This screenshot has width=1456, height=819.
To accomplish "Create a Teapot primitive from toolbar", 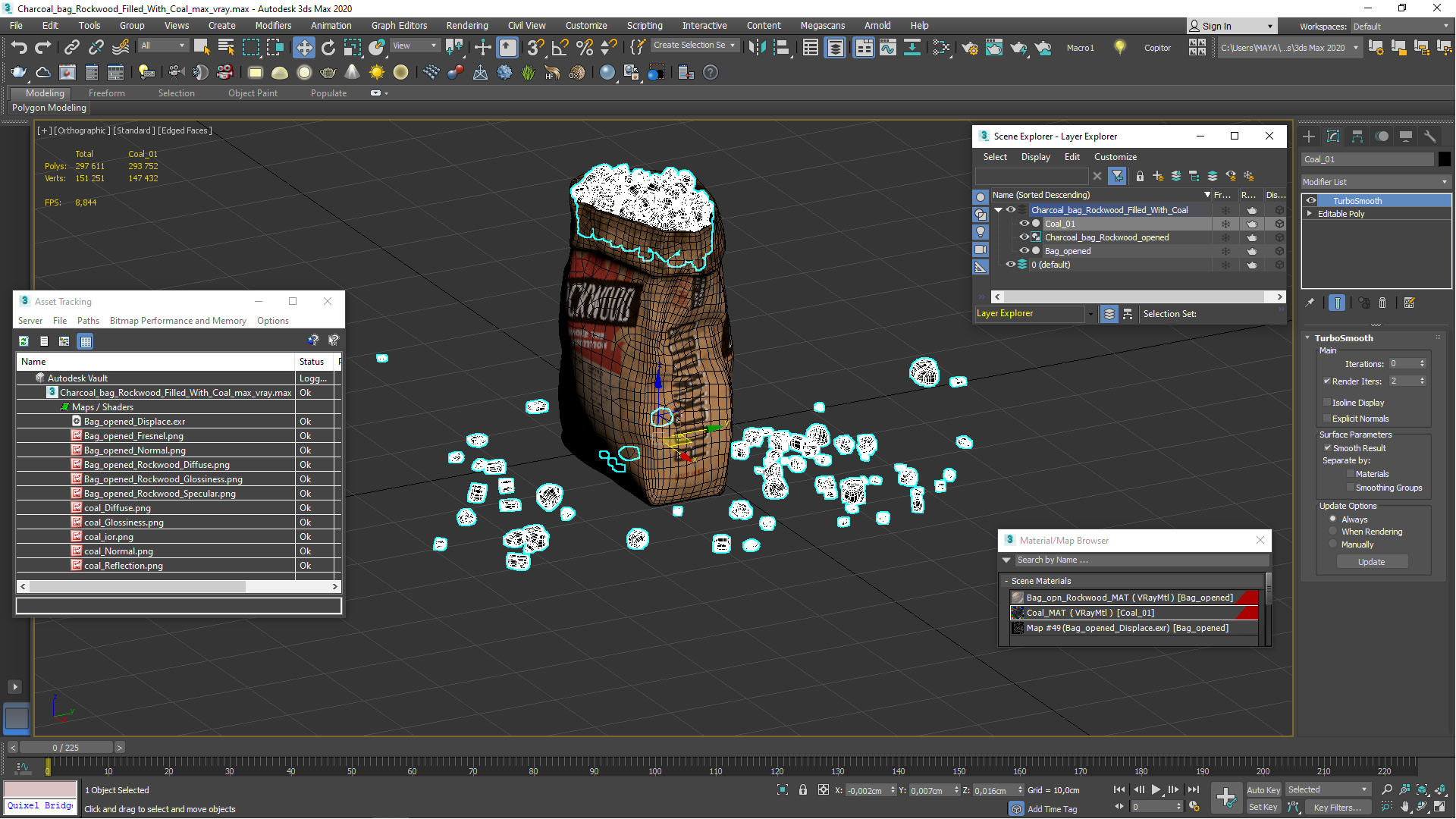I will point(328,72).
